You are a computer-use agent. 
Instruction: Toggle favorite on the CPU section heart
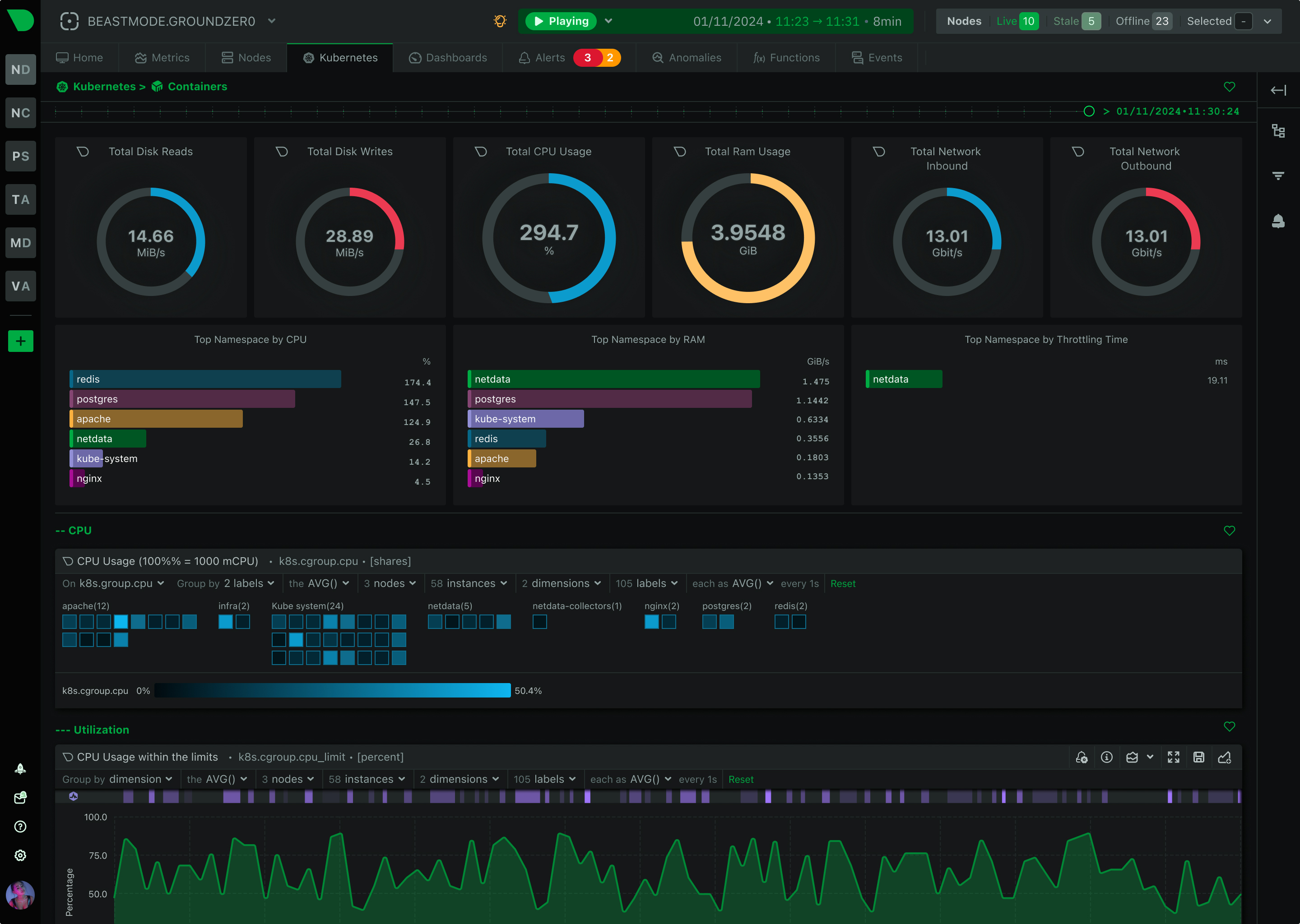pyautogui.click(x=1230, y=530)
